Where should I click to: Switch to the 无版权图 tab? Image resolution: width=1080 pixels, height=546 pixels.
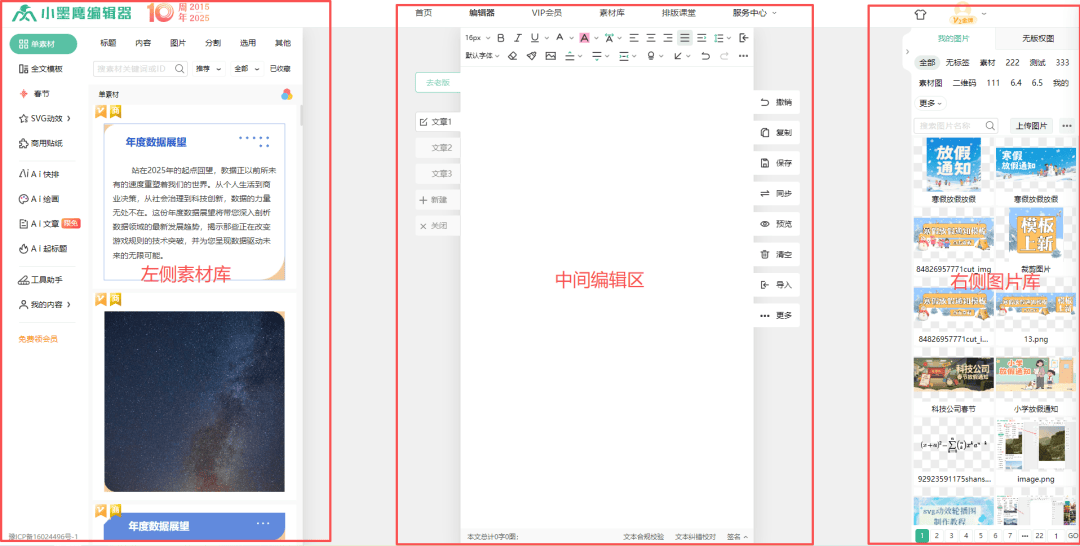1037,38
